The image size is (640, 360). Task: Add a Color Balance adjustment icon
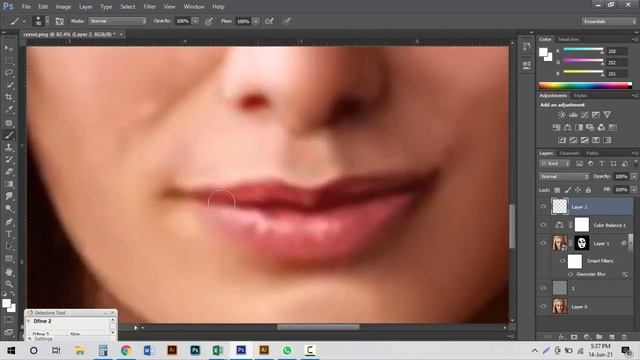coord(567,128)
